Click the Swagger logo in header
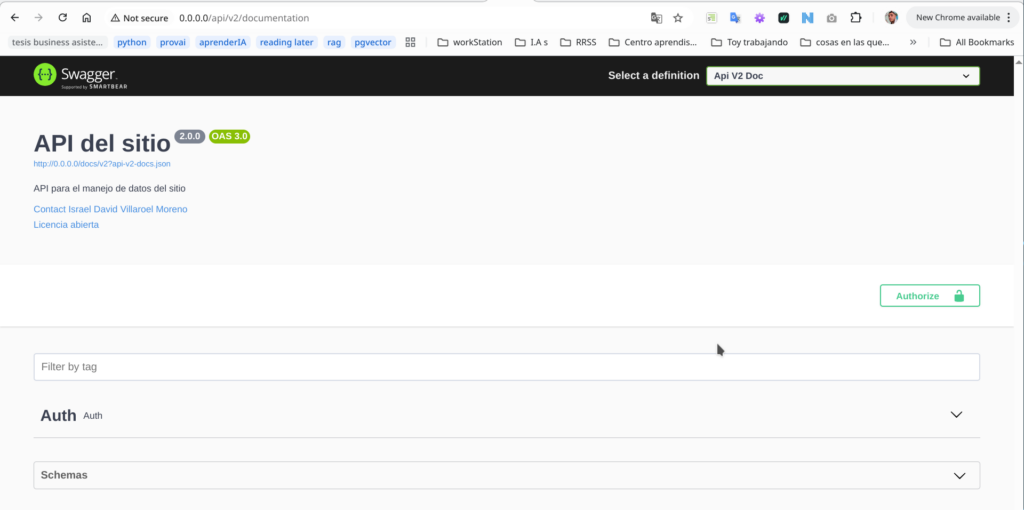The image size is (1024, 510). [x=74, y=75]
